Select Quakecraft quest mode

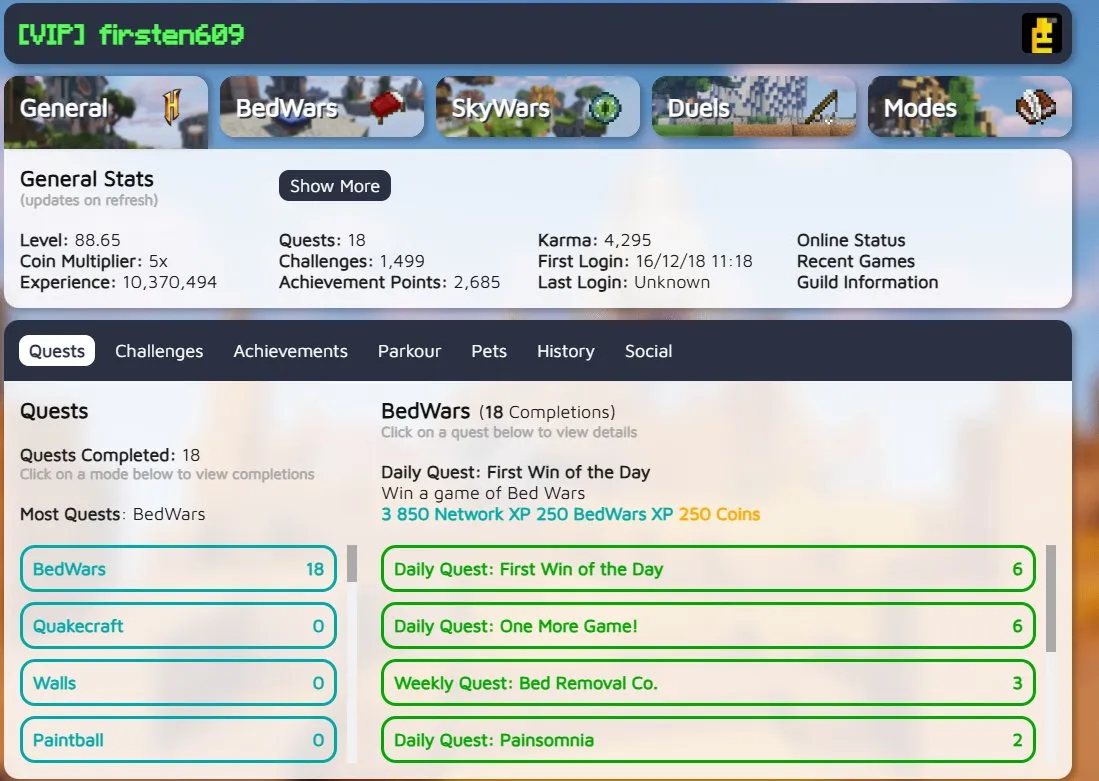pyautogui.click(x=178, y=625)
